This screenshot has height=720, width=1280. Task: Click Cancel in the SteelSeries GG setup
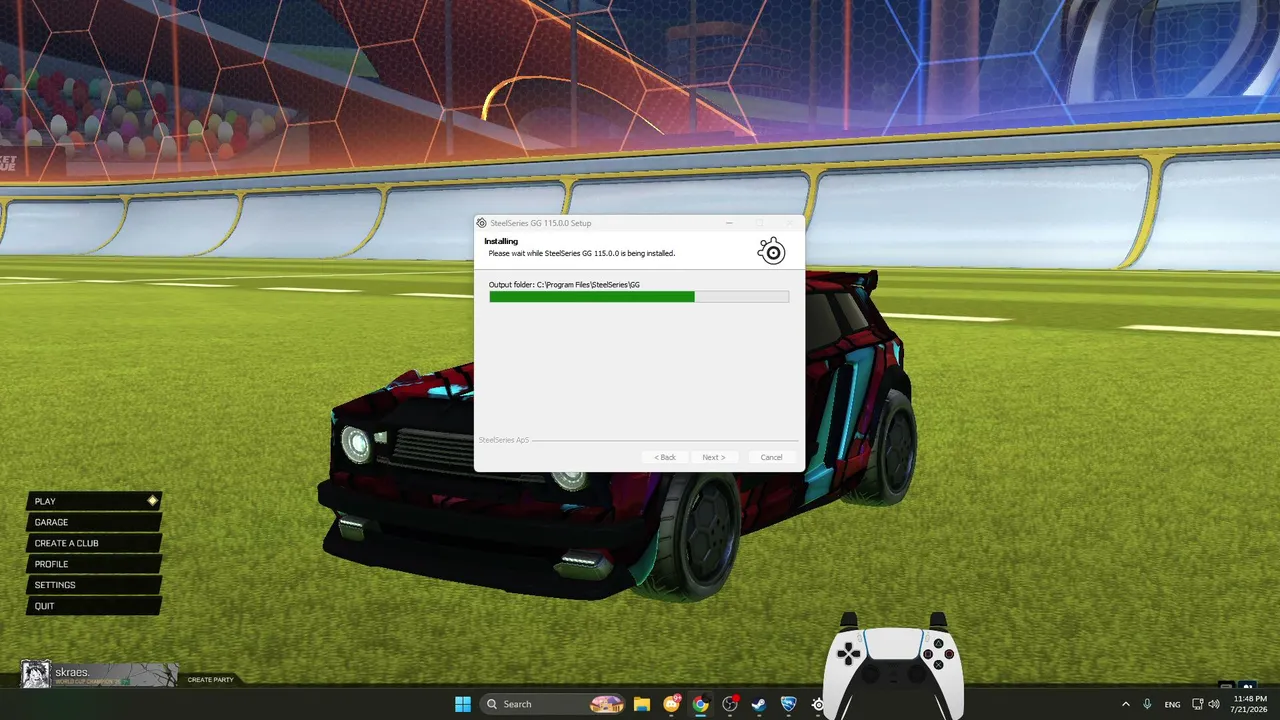click(771, 457)
